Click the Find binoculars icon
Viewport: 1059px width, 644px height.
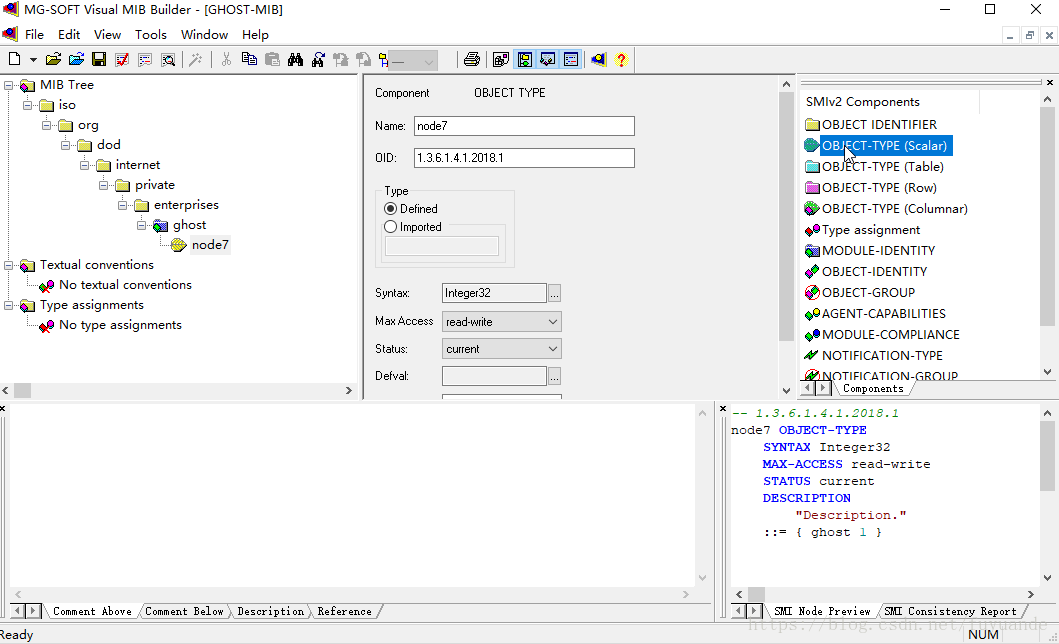coord(295,59)
